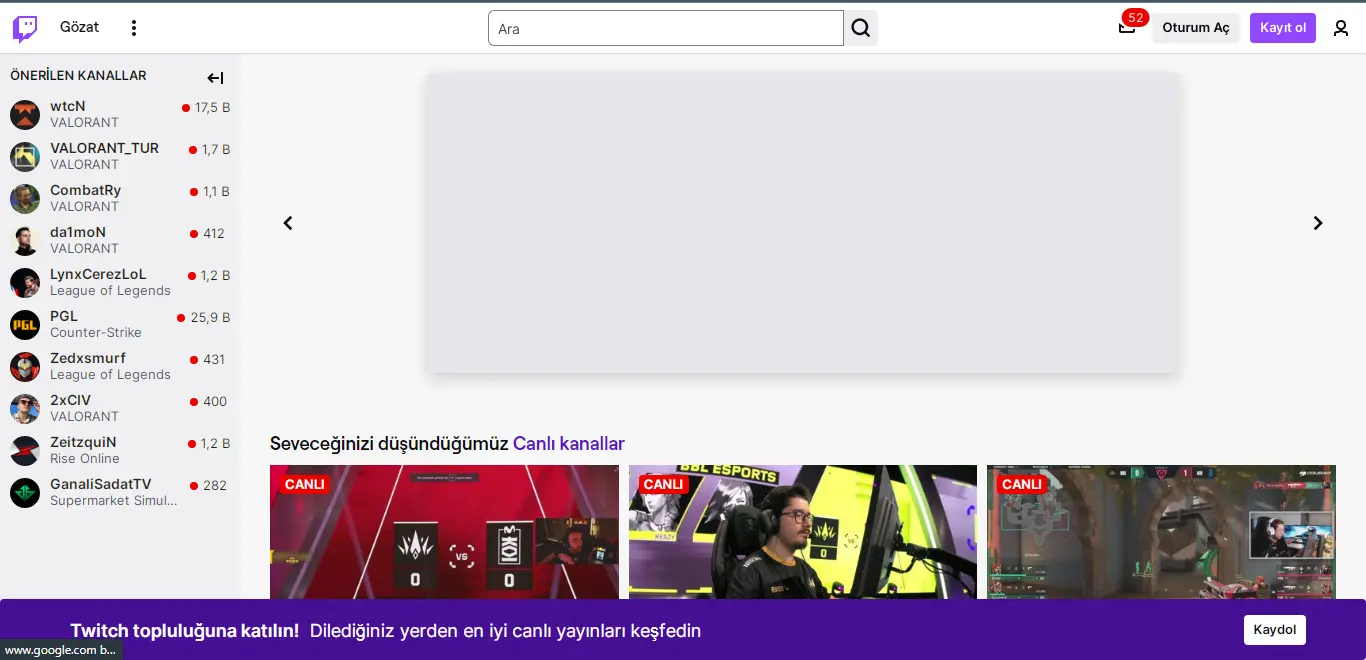This screenshot has width=1366, height=660.
Task: Open the Gözat browse page
Action: [x=79, y=27]
